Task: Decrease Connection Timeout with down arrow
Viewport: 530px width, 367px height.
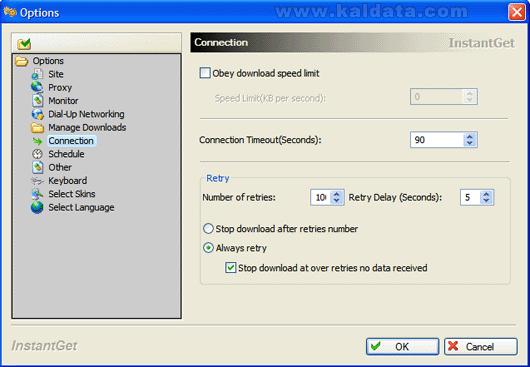Action: [x=469, y=143]
